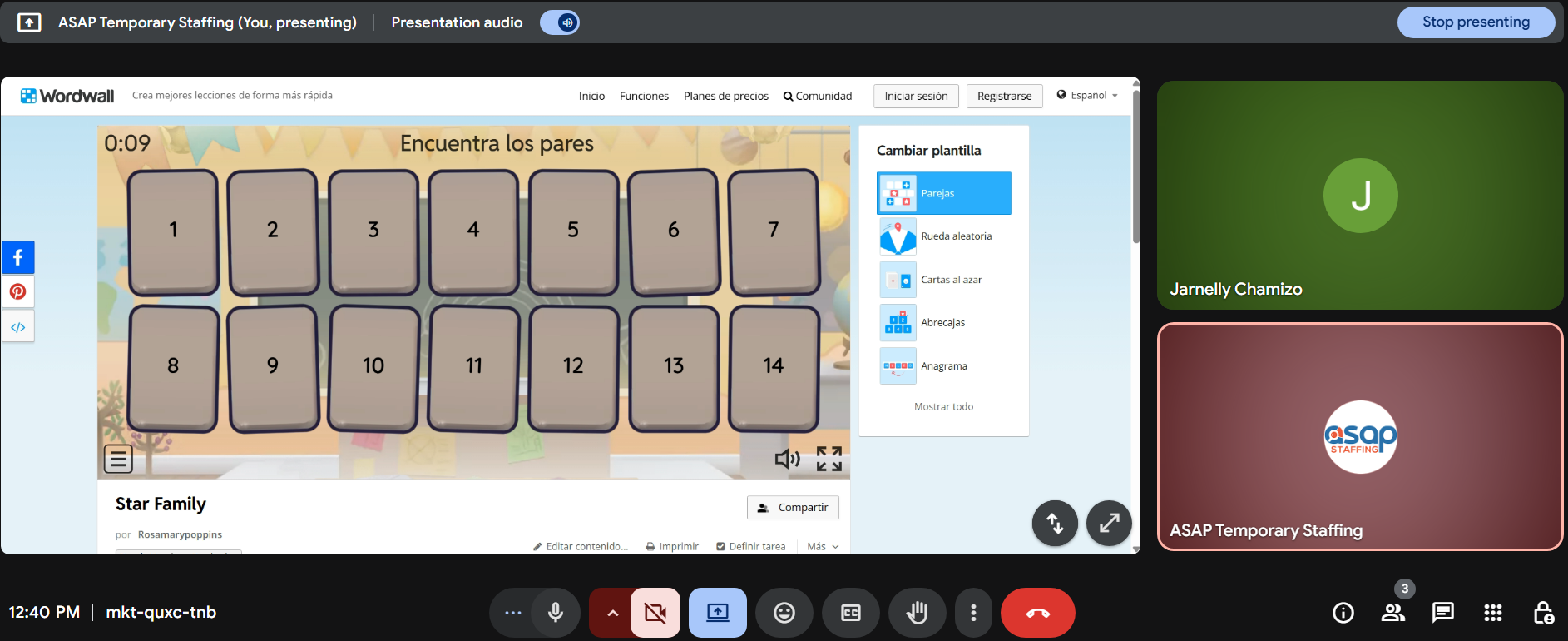Expand the Más menu below the game

823,547
